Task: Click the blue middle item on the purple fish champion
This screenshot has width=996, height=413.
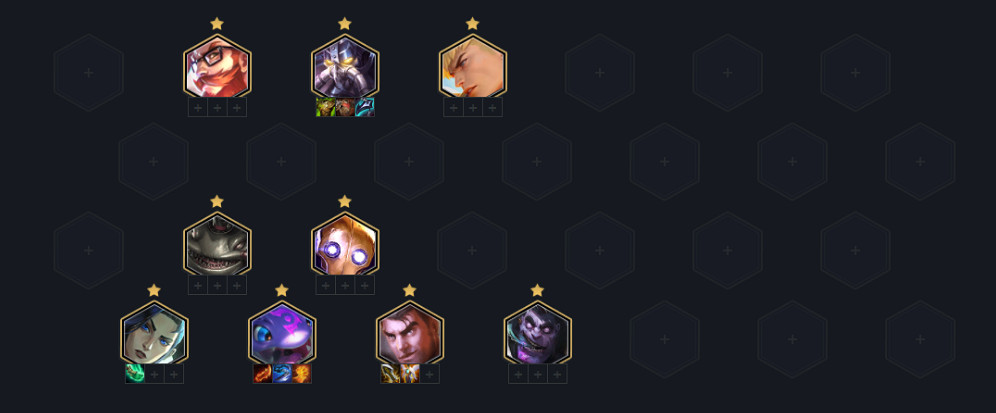Action: coord(282,374)
